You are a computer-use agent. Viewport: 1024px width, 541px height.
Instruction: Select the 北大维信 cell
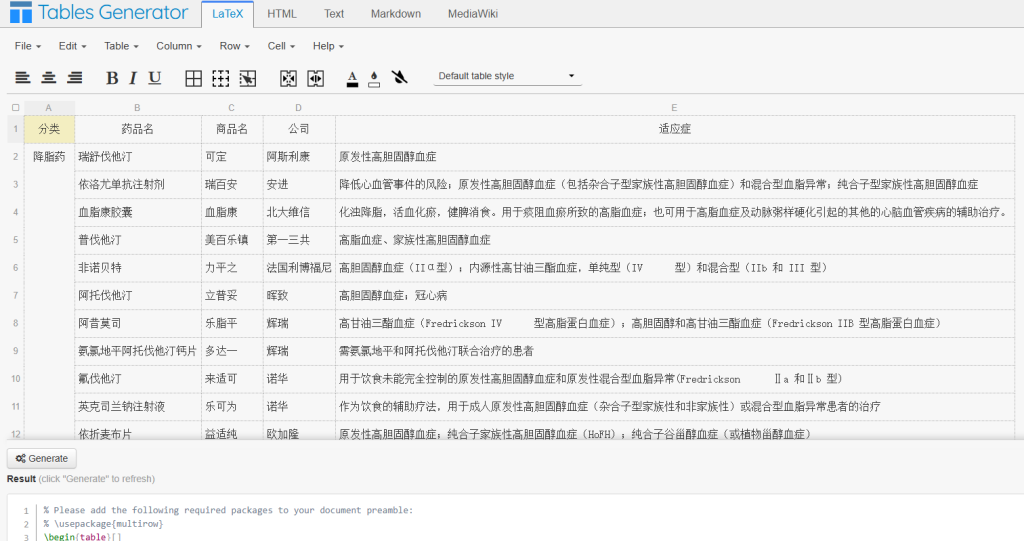click(299, 212)
